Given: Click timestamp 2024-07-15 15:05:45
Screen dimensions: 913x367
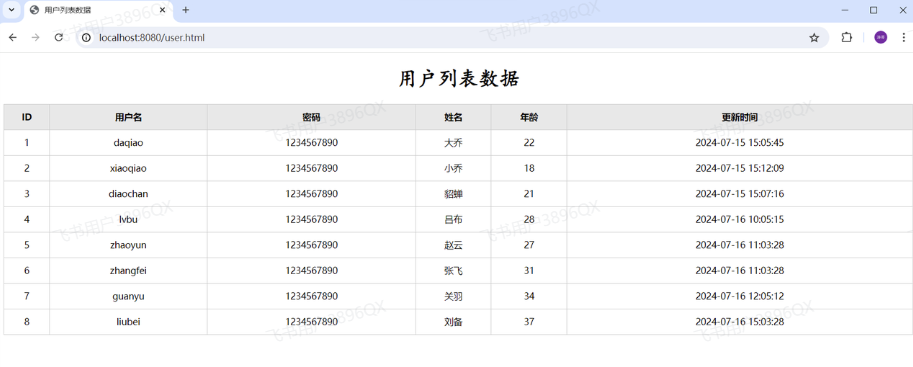Looking at the screenshot, I should click(739, 143).
